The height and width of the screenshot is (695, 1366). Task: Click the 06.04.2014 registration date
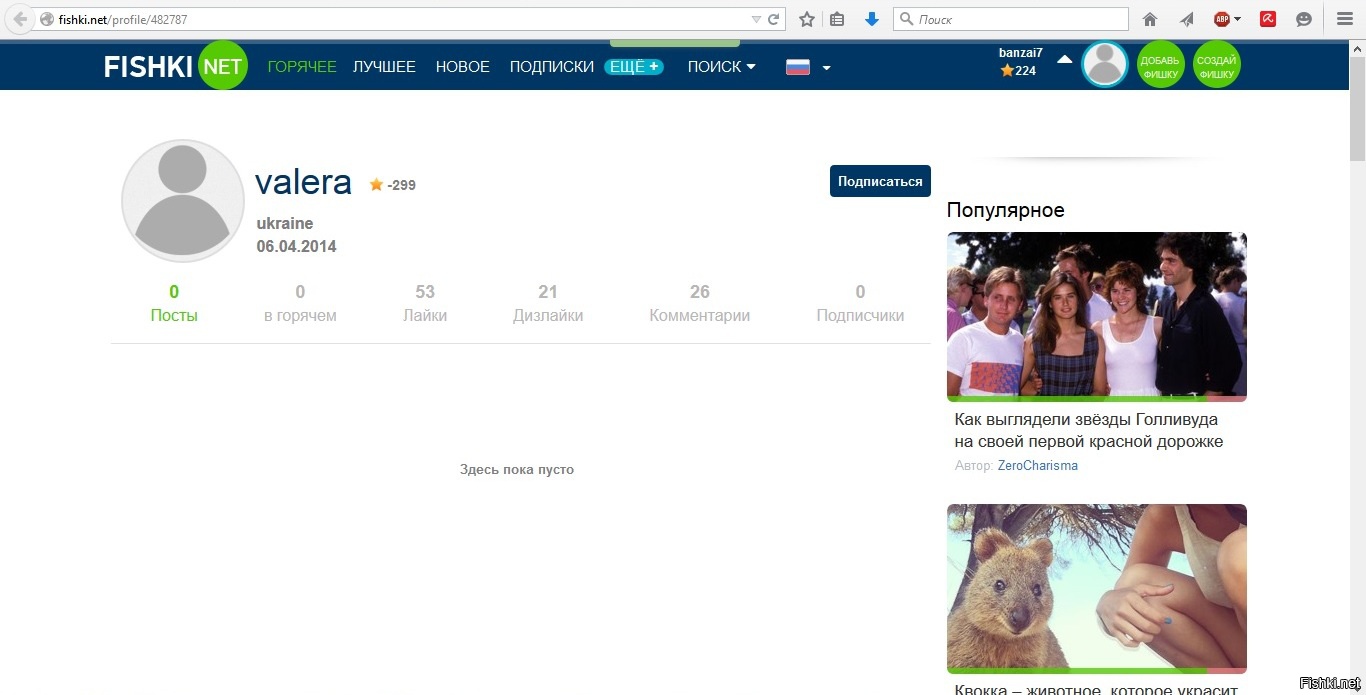point(297,246)
